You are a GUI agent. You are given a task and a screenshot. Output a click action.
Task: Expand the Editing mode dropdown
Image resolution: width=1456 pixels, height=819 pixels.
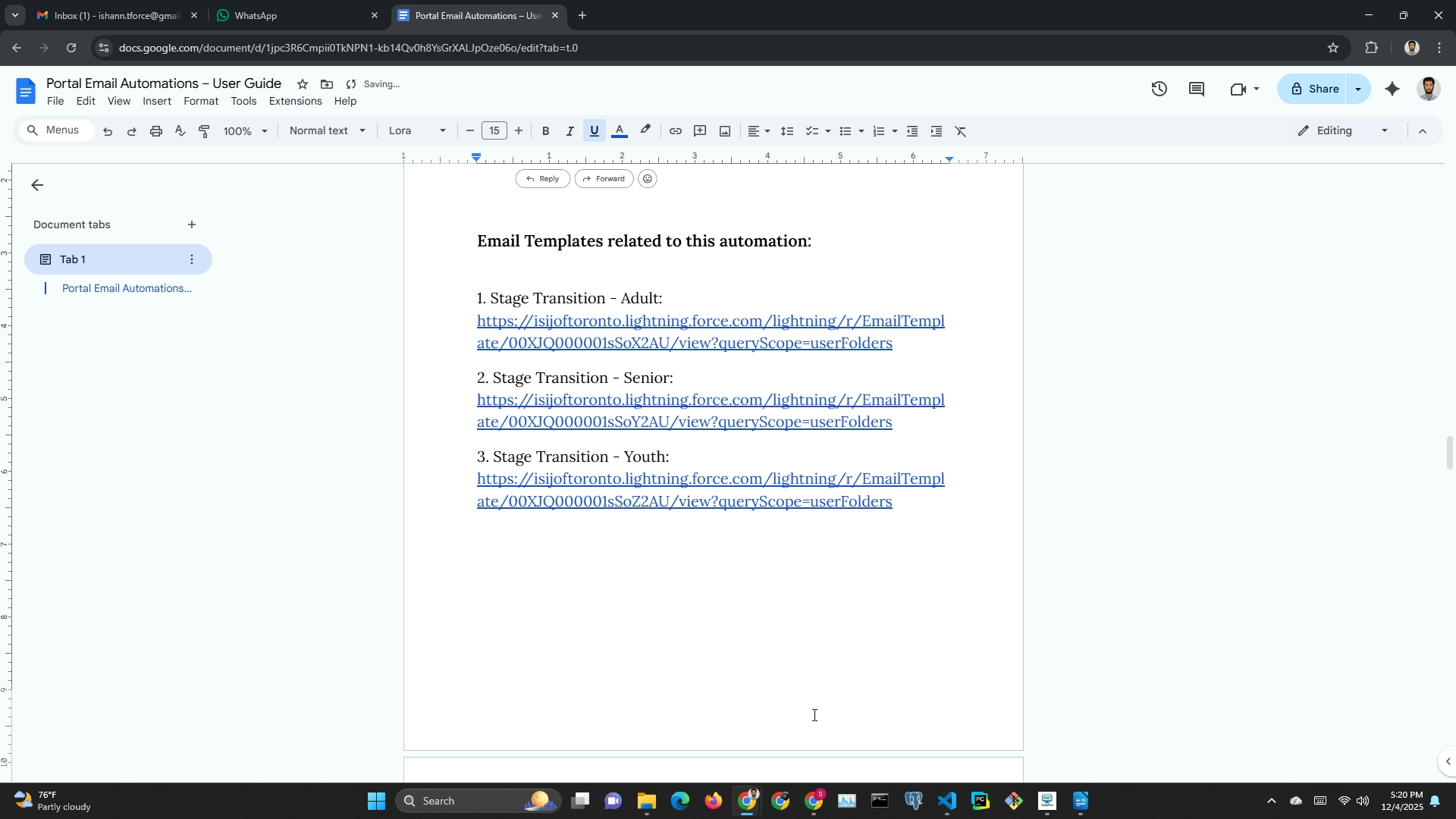click(1343, 131)
